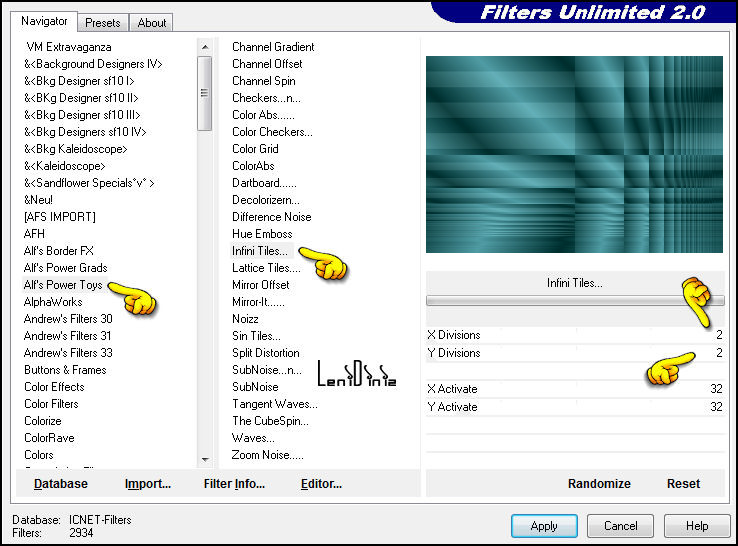Open Filter Info... details
The width and height of the screenshot is (738, 546).
click(234, 483)
